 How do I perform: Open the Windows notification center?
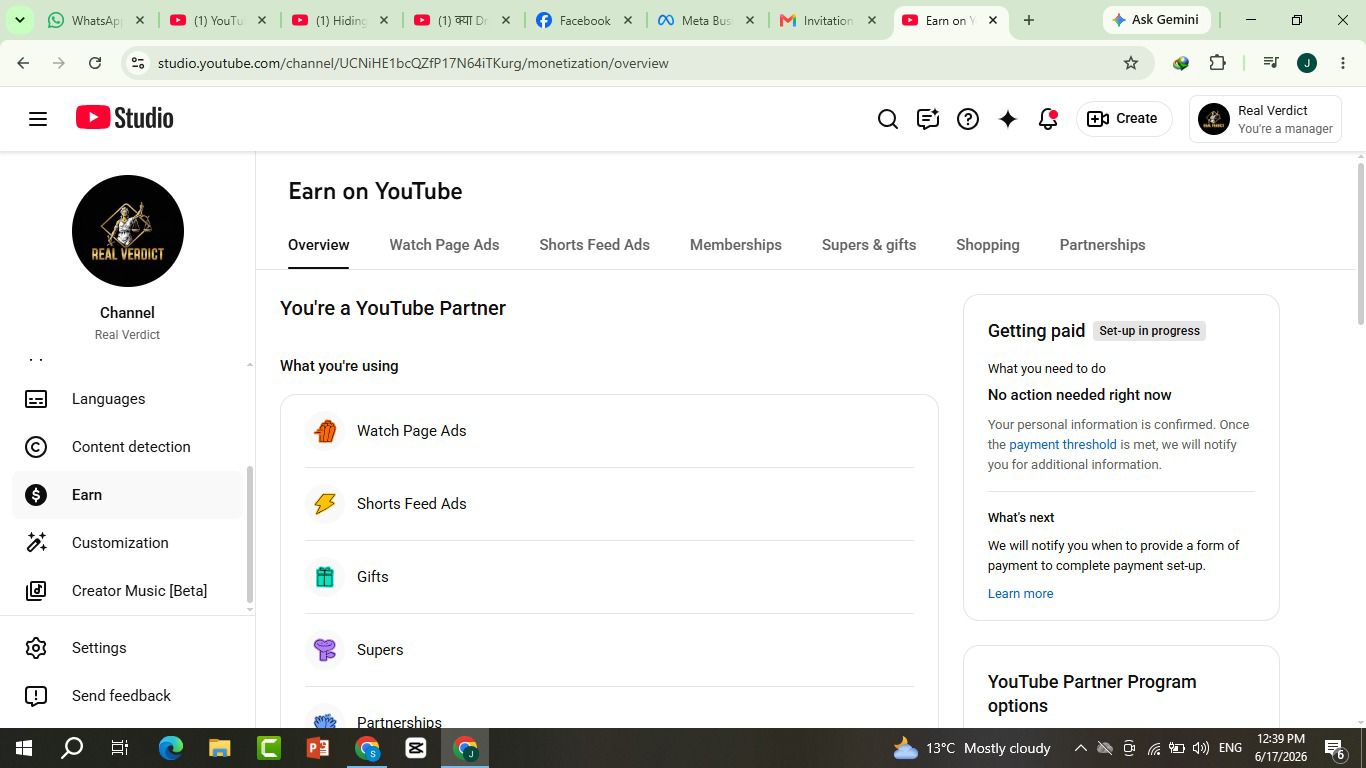click(x=1334, y=748)
